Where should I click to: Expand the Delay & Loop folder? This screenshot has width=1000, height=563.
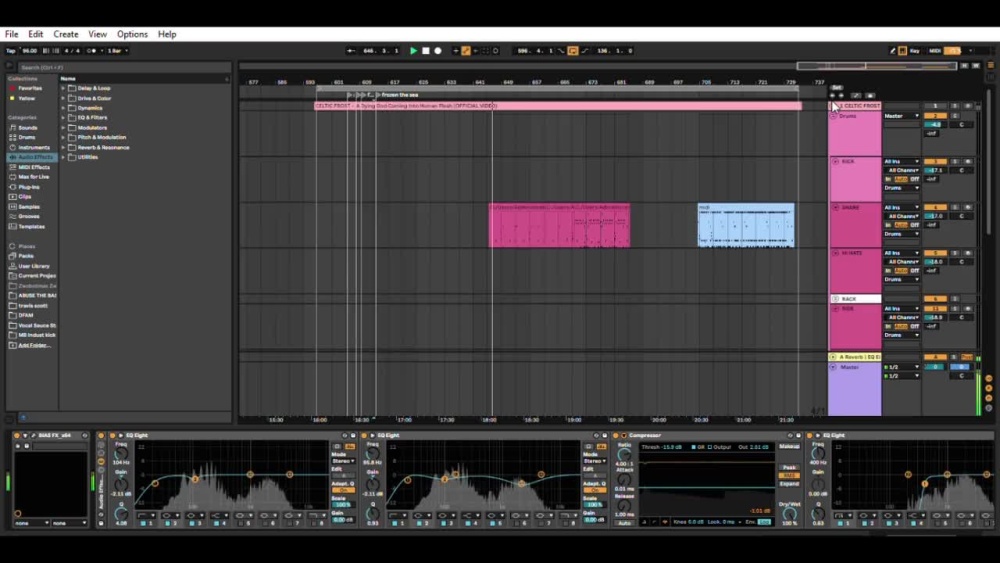click(x=63, y=89)
